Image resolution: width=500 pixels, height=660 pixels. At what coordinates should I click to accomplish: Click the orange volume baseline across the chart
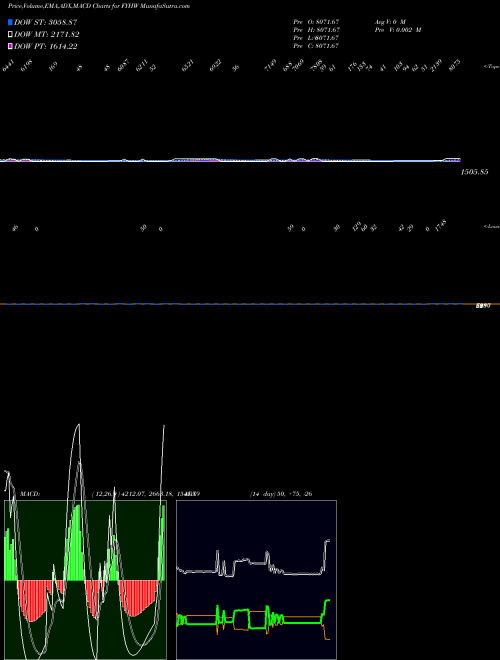click(x=250, y=304)
